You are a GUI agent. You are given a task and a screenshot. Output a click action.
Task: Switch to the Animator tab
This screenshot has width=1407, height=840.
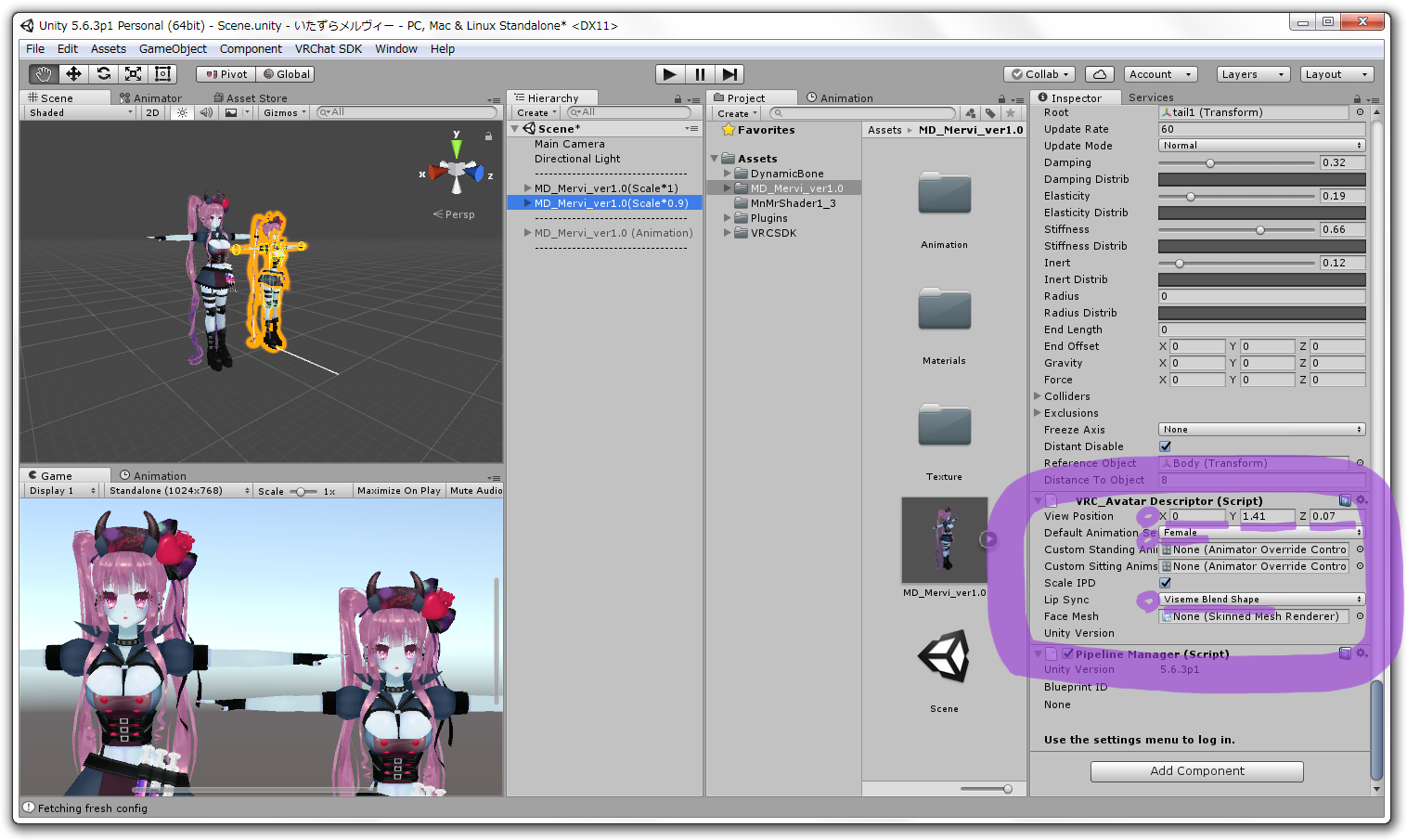(x=150, y=98)
